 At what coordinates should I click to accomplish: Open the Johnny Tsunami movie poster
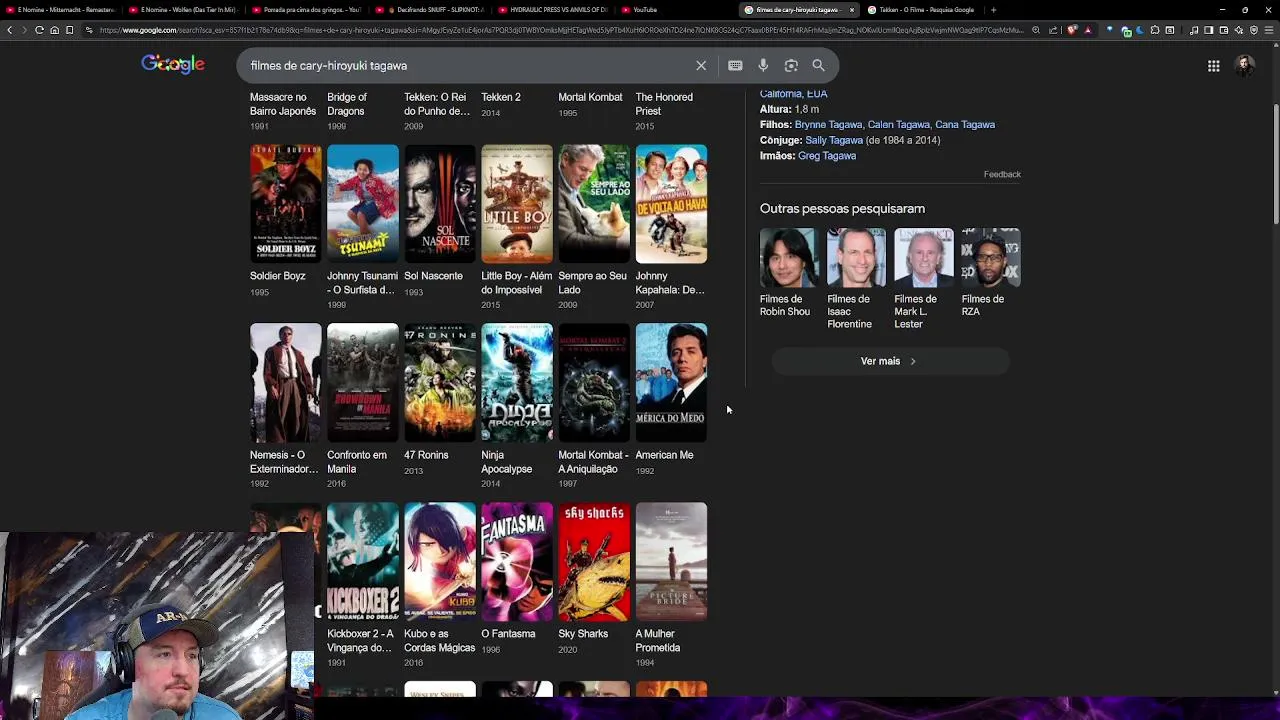[x=363, y=204]
